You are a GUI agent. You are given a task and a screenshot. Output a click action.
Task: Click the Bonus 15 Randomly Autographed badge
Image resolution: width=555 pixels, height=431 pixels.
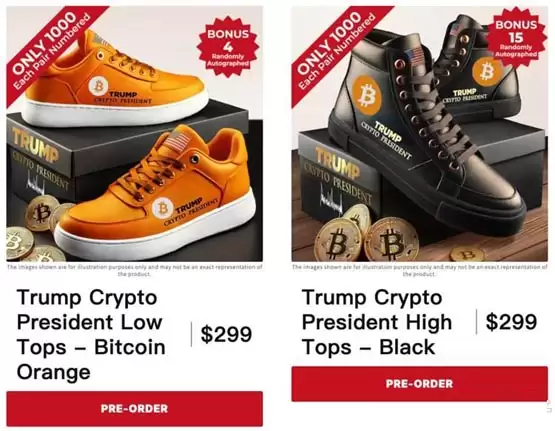pos(516,38)
